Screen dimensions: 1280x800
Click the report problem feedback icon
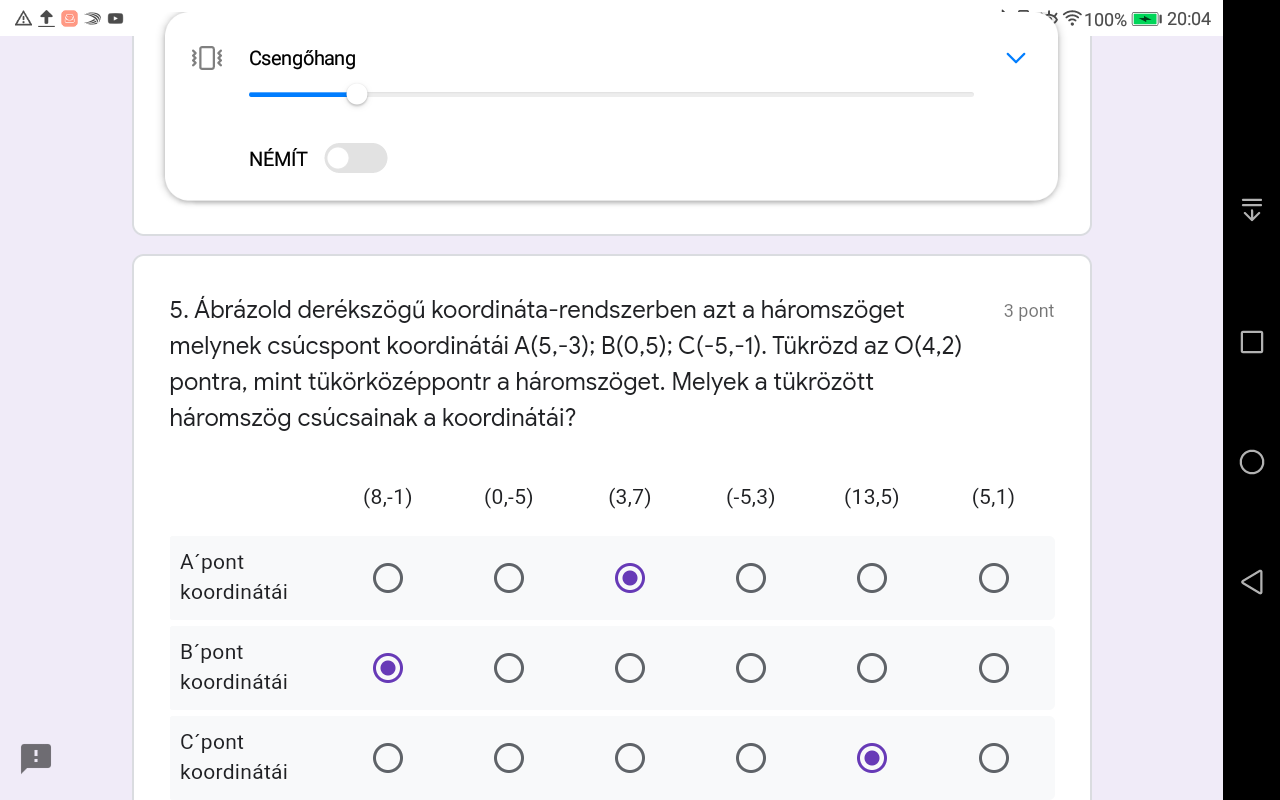[x=36, y=757]
